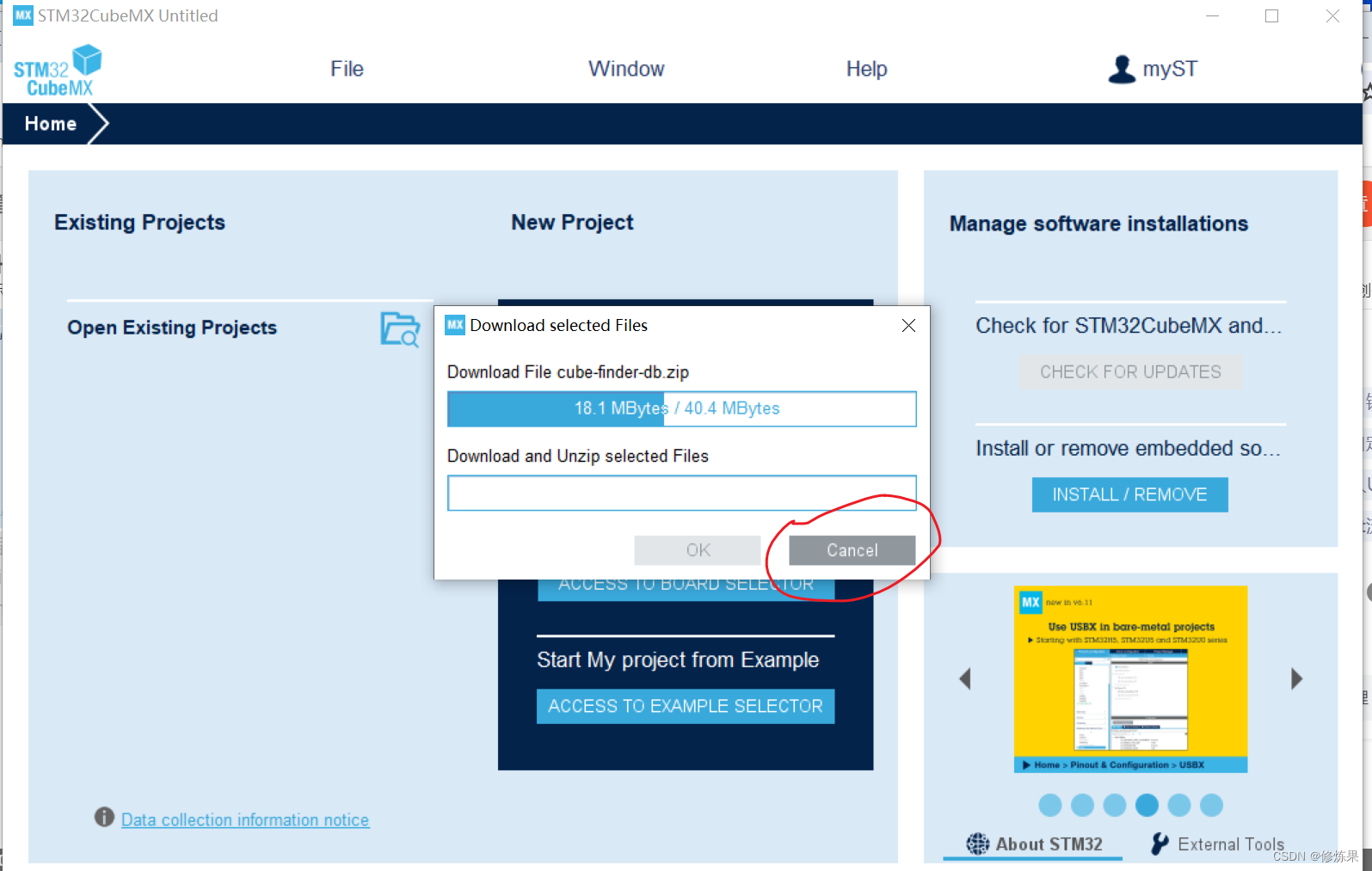The height and width of the screenshot is (871, 1372).
Task: Show previous carousel slide with left arrow
Action: [965, 679]
